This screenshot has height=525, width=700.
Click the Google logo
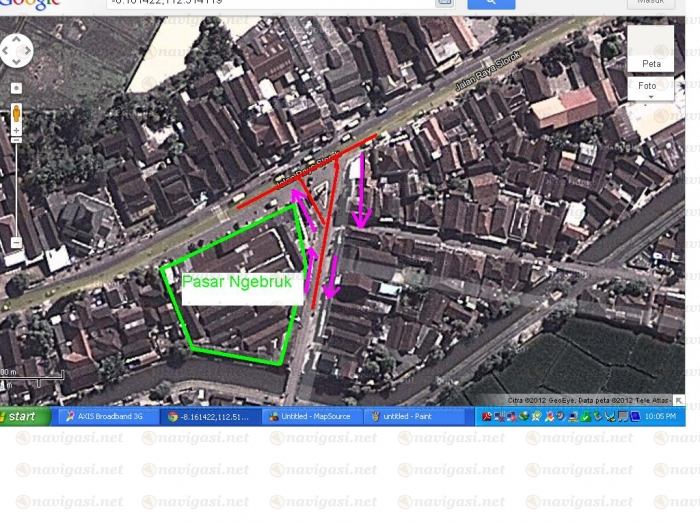[30, 3]
